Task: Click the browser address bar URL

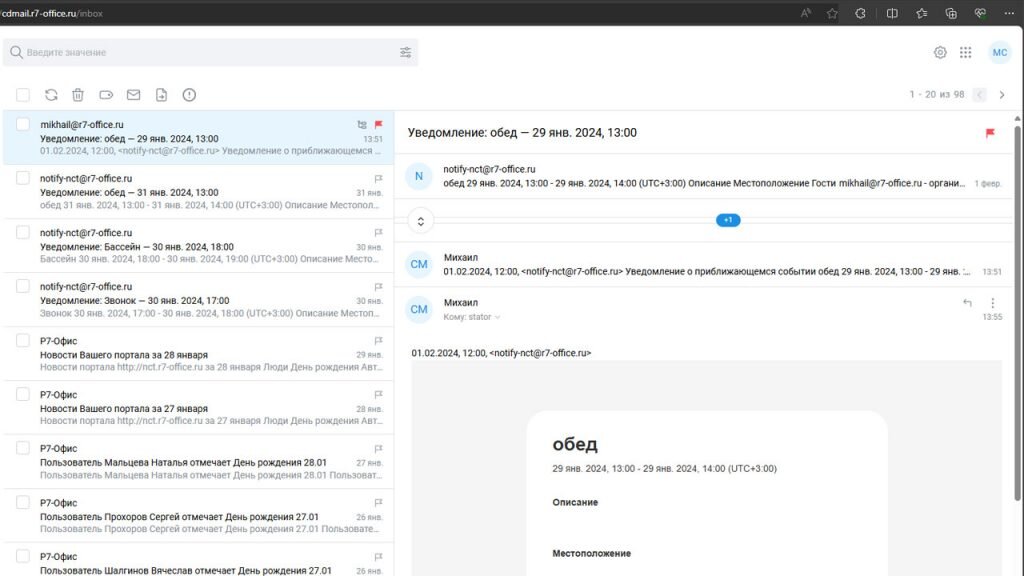Action: coord(52,13)
